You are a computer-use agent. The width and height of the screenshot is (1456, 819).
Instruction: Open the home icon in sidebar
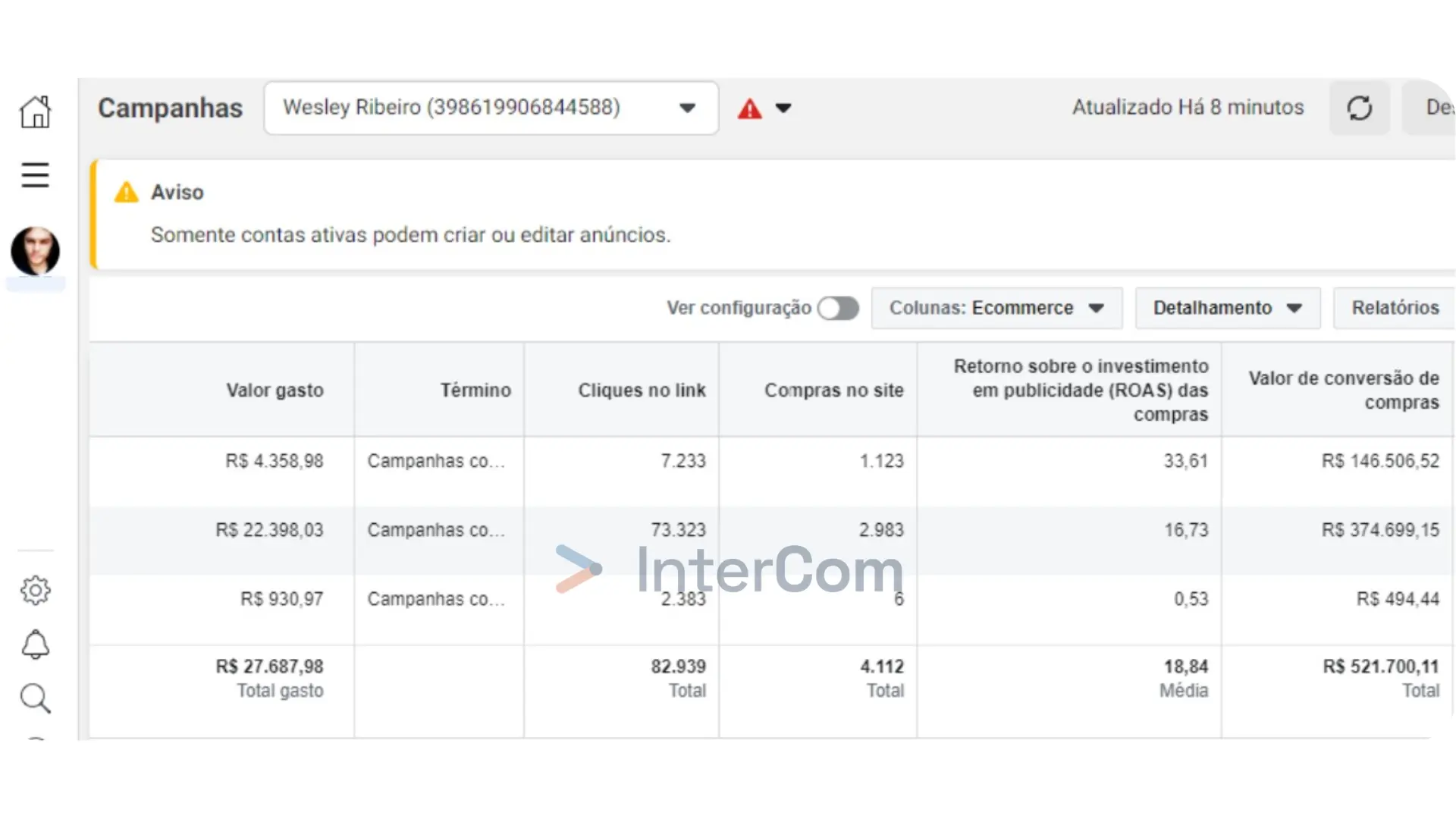click(x=35, y=111)
